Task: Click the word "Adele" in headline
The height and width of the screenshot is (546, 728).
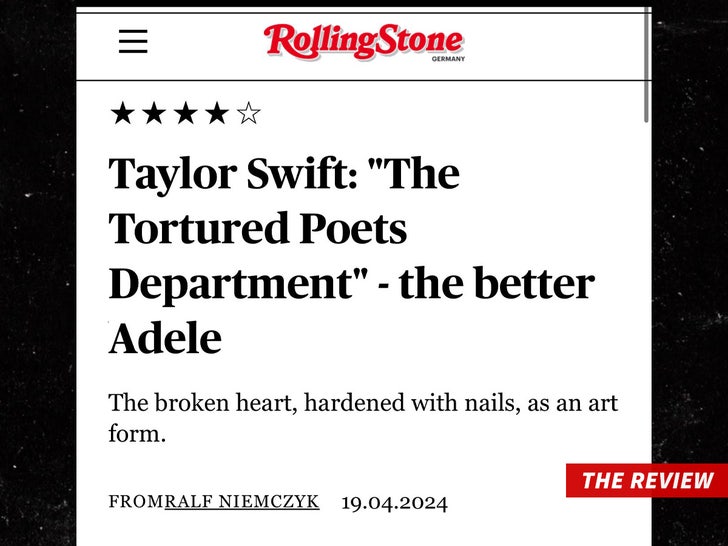Action: click(165, 340)
